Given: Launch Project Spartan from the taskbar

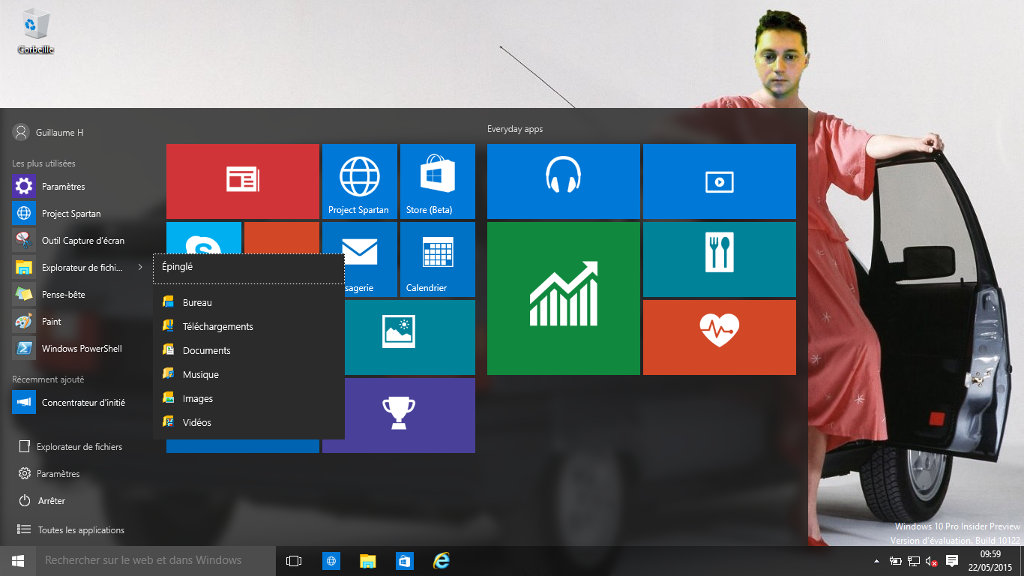Looking at the screenshot, I should click(331, 561).
